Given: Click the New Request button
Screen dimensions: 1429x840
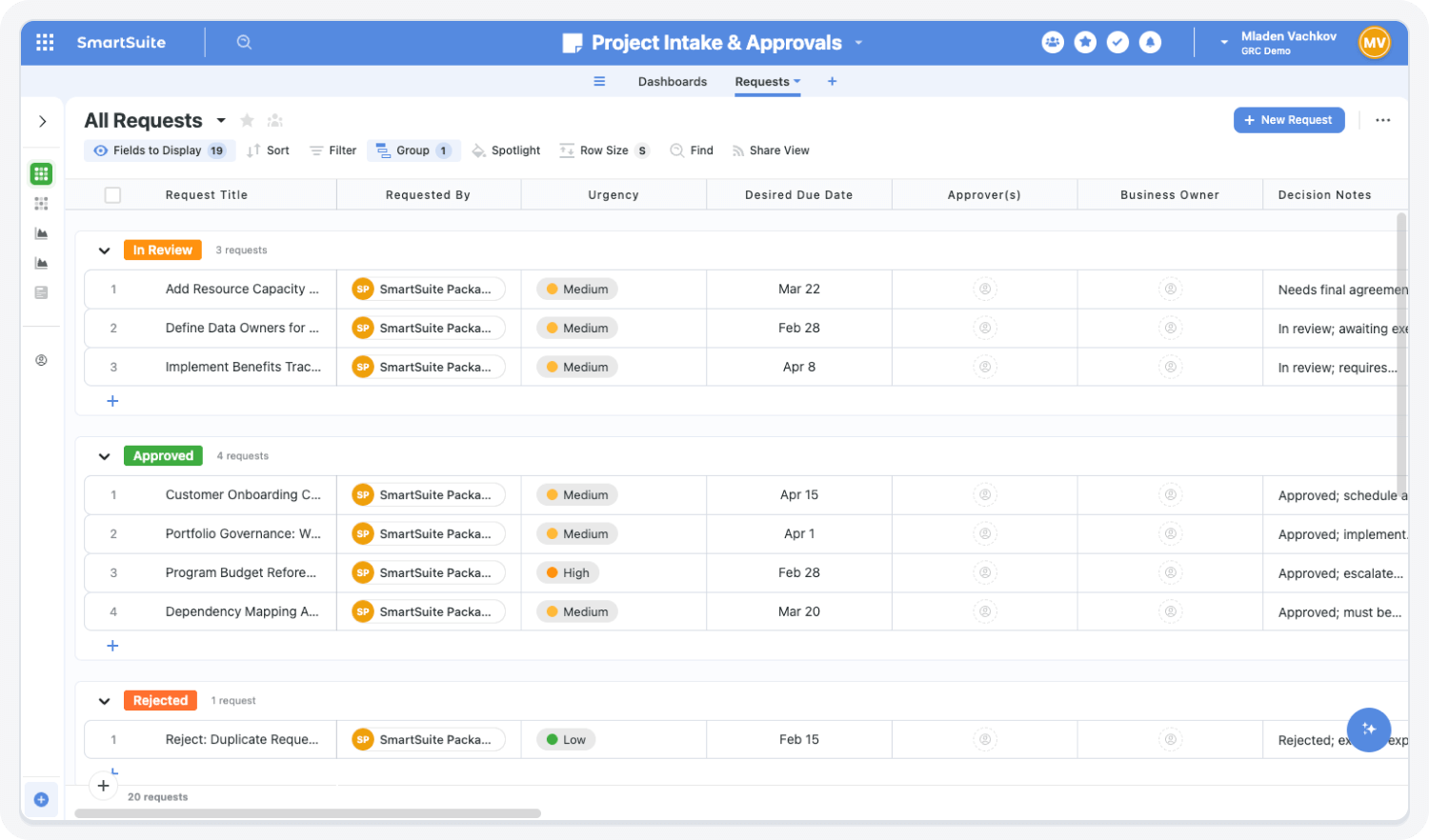Looking at the screenshot, I should pos(1289,120).
